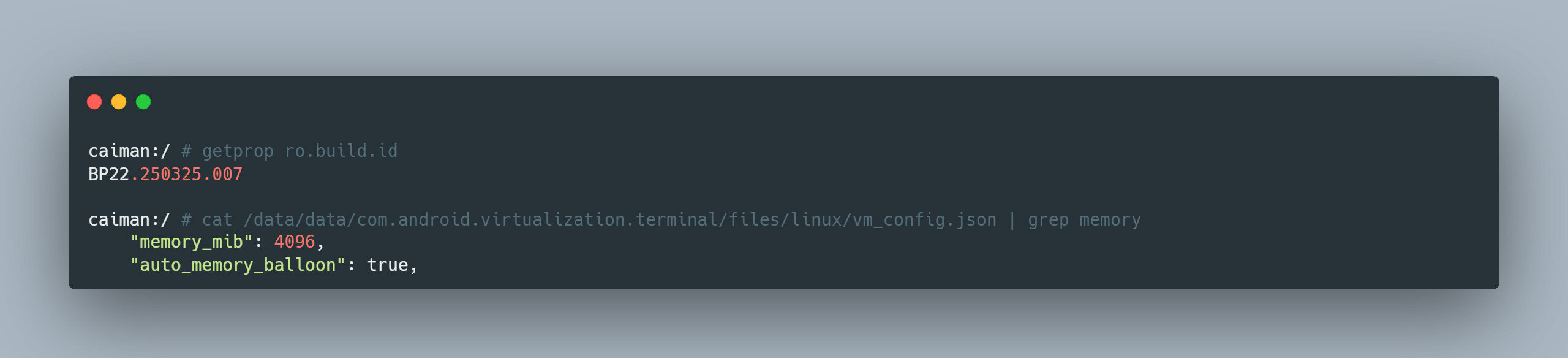Click the "auto_memory_balloon" JSON key
The width and height of the screenshot is (1568, 358).
238,265
